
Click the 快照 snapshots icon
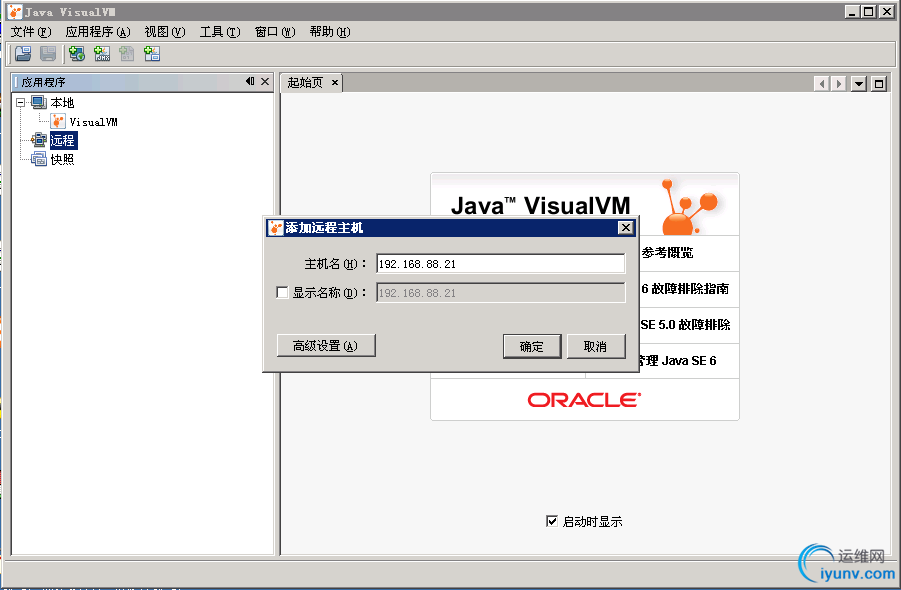pos(39,159)
